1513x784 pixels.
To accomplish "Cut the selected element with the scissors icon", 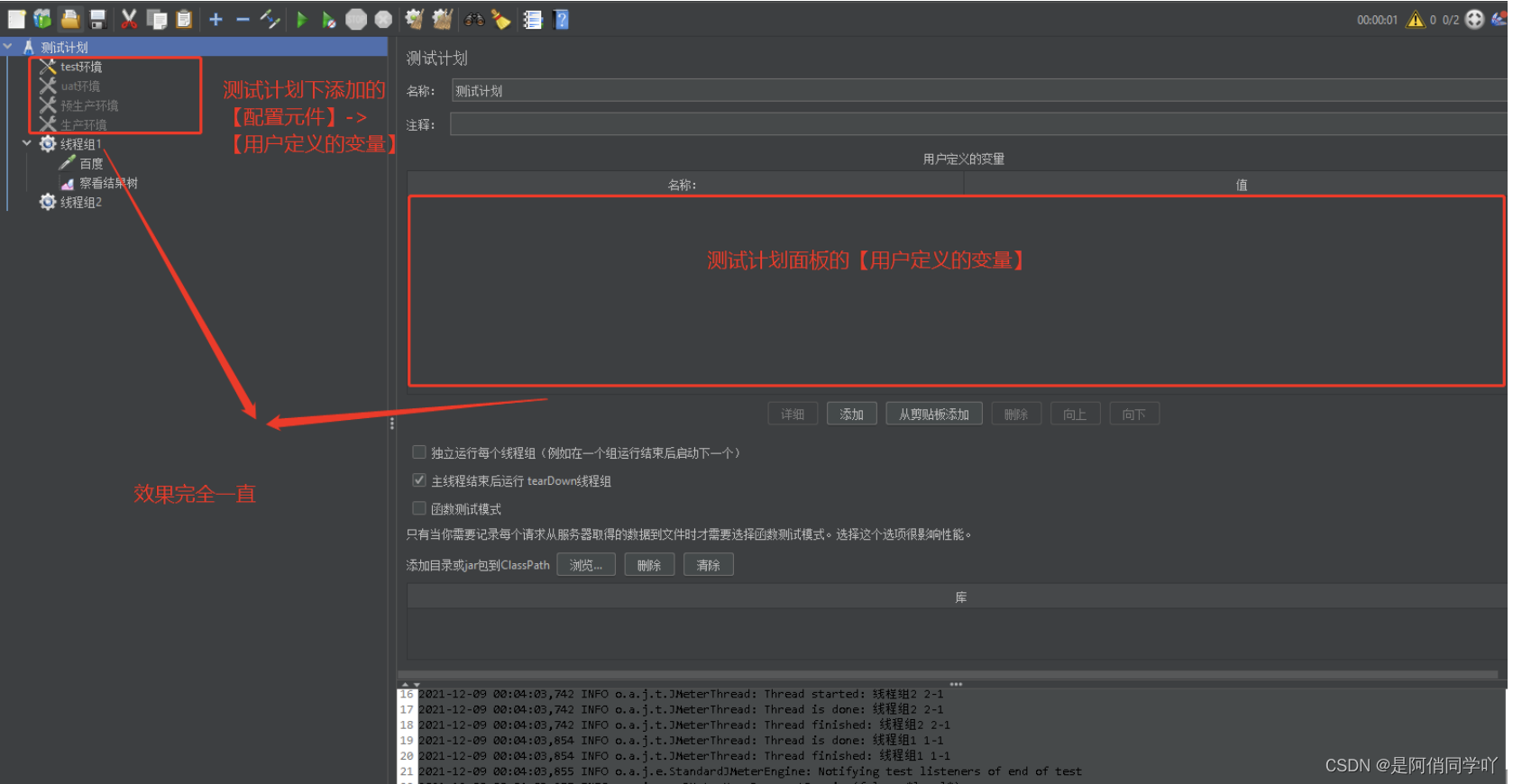I will point(129,19).
